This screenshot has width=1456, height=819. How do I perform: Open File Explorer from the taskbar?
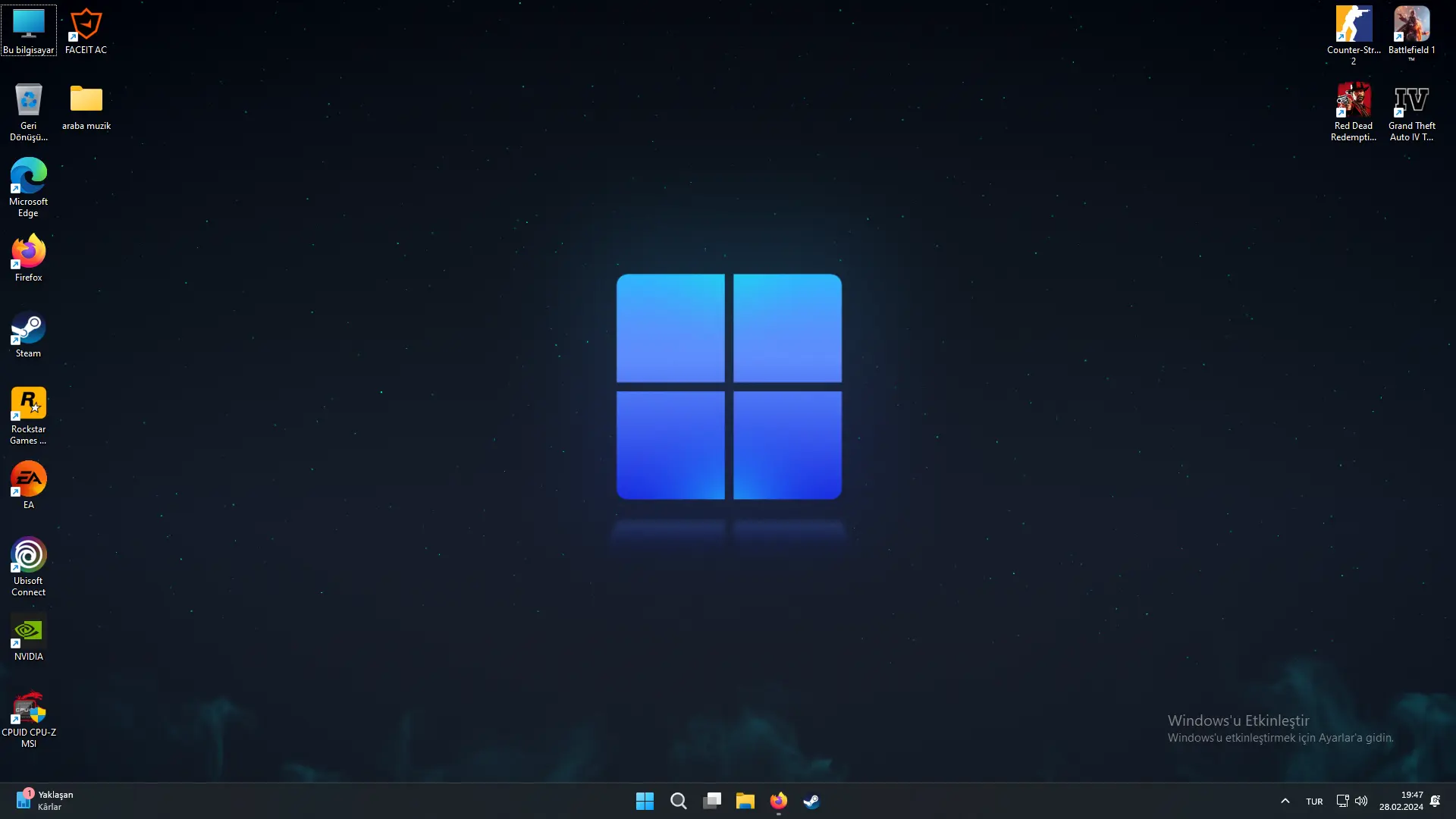[x=745, y=801]
